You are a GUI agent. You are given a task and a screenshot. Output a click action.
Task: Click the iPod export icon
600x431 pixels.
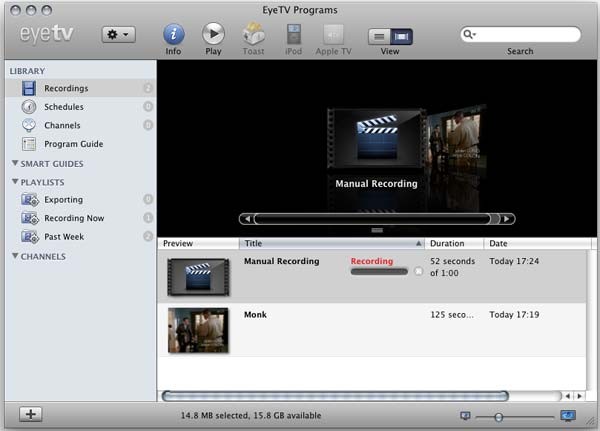[293, 34]
